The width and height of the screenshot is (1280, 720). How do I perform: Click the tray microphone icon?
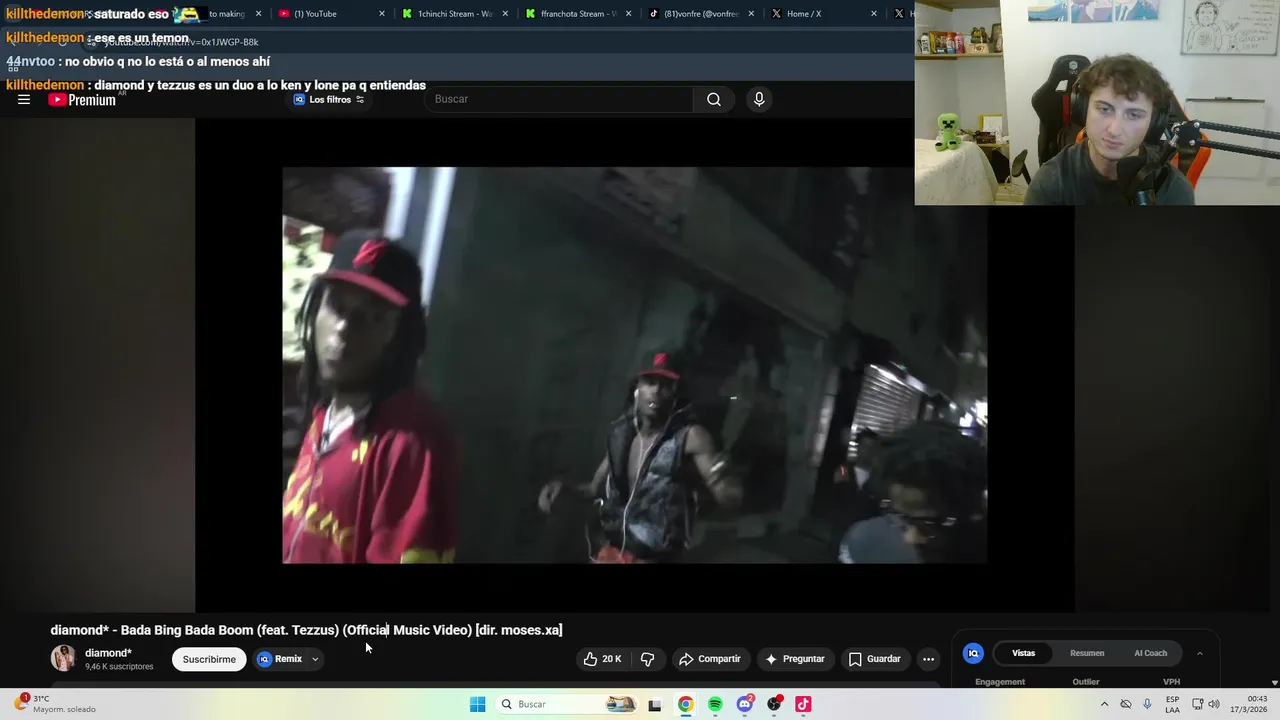coord(1147,704)
